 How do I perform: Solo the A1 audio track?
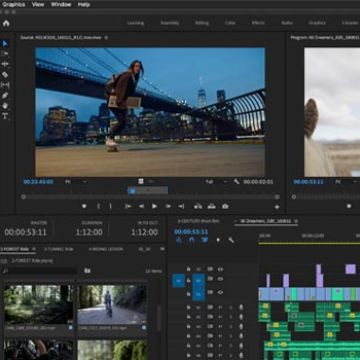[x=230, y=307]
